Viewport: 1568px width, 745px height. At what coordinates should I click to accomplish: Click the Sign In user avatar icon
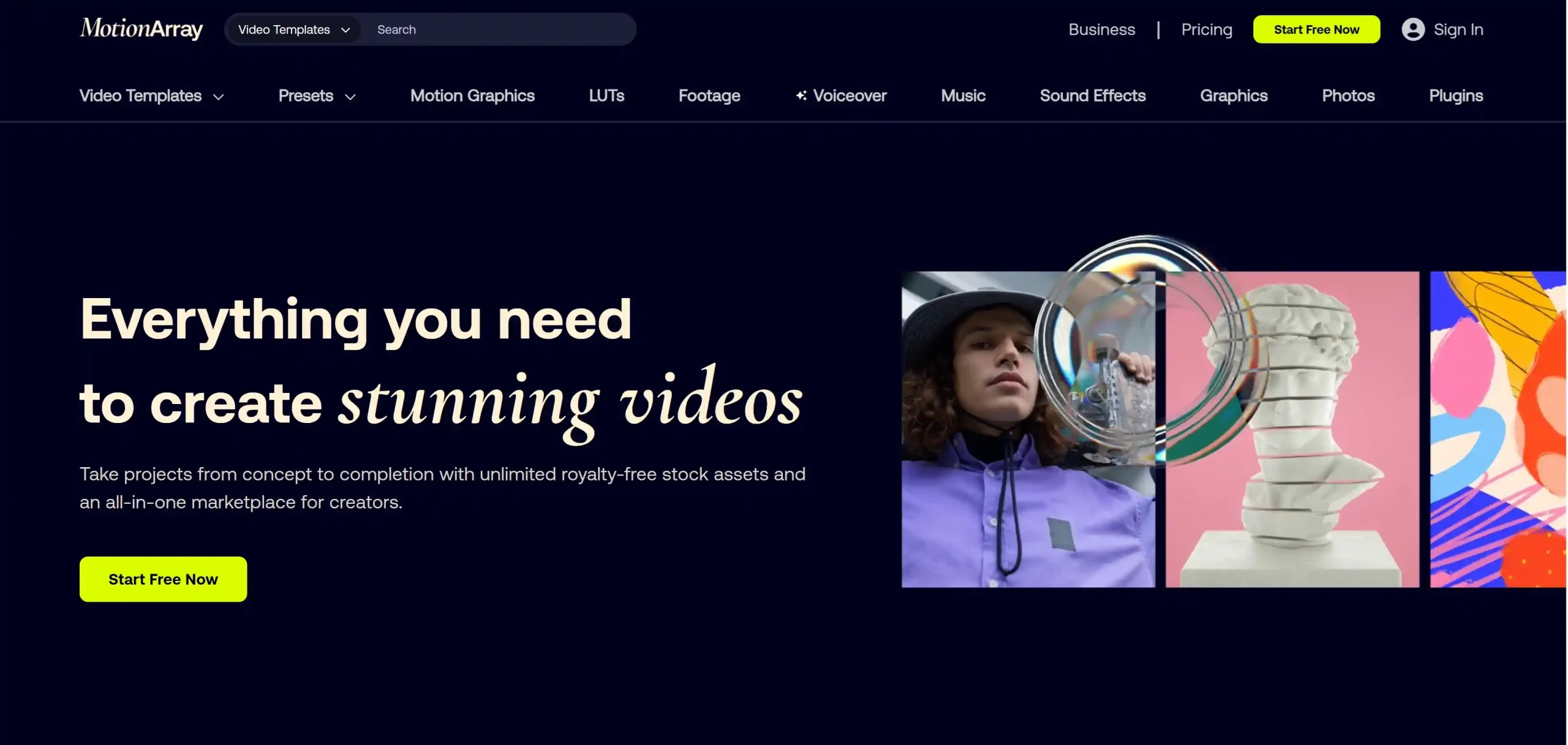1412,29
